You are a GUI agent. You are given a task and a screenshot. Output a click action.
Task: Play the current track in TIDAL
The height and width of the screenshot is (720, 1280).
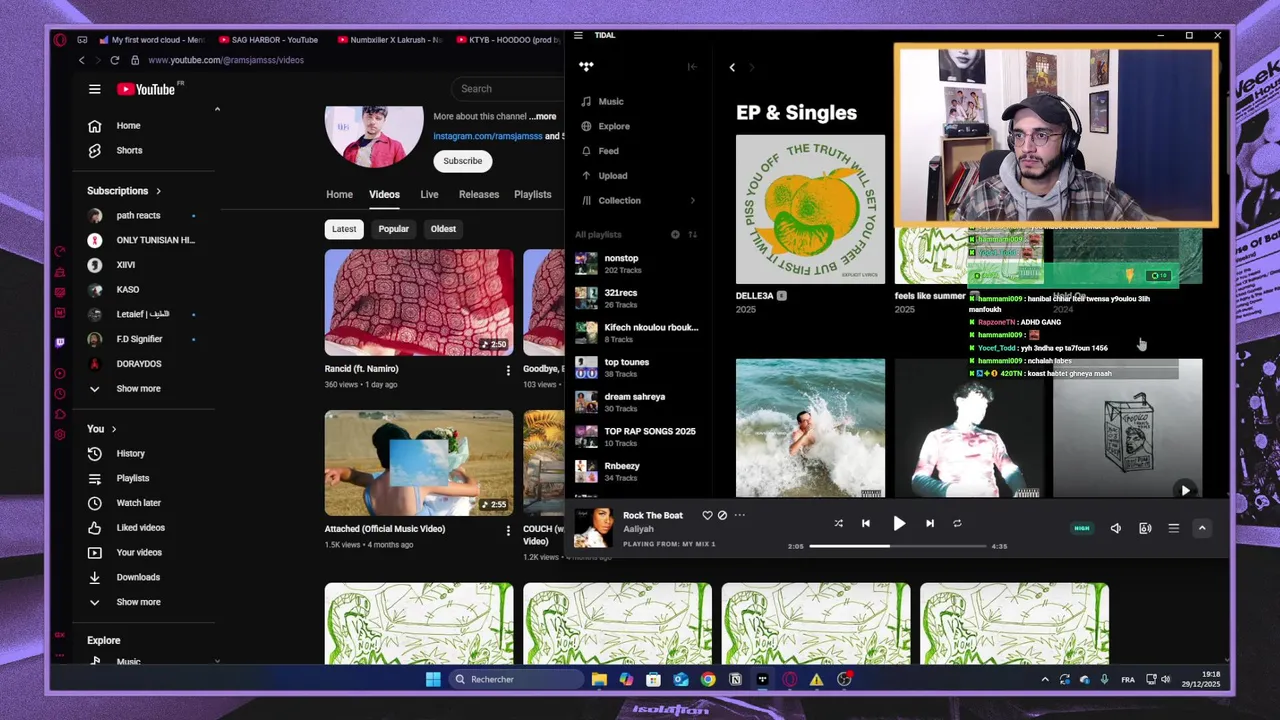(899, 523)
